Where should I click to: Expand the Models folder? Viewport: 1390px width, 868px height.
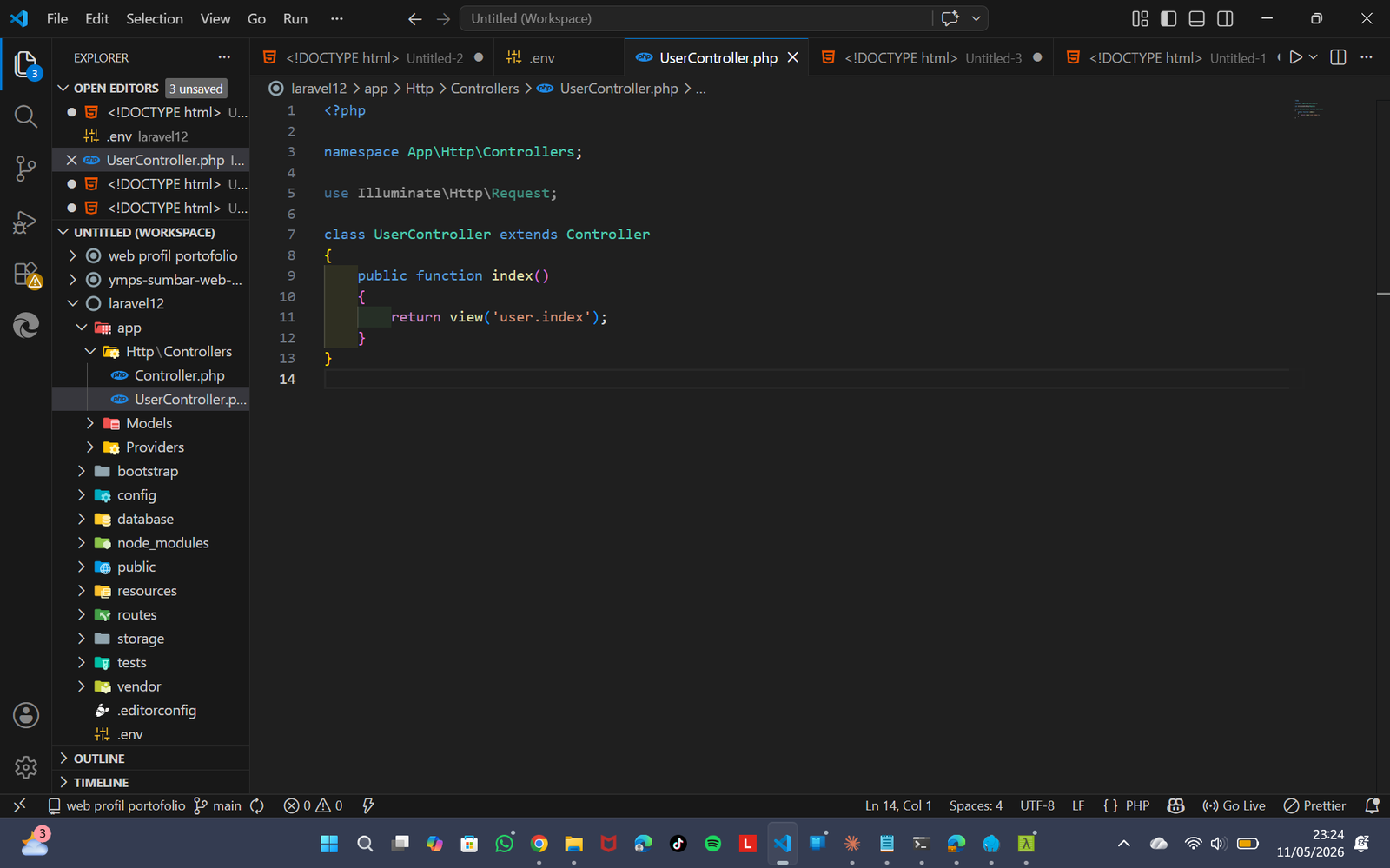coord(151,423)
